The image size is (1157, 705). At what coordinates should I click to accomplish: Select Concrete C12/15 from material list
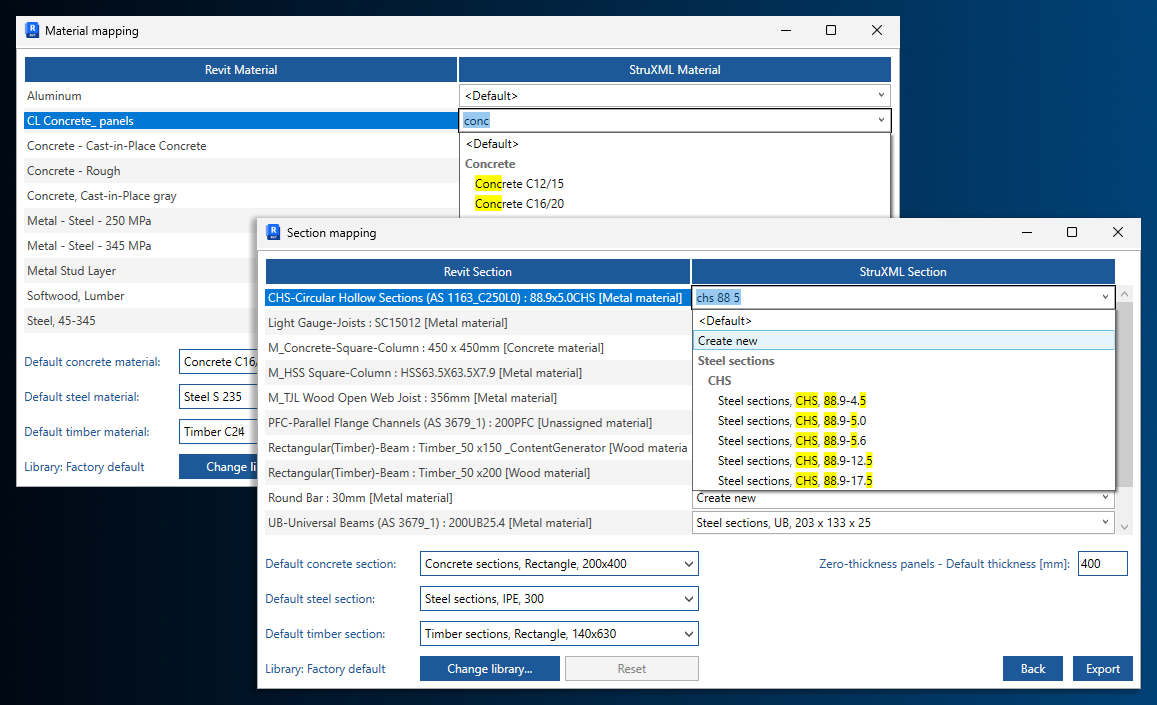[519, 184]
